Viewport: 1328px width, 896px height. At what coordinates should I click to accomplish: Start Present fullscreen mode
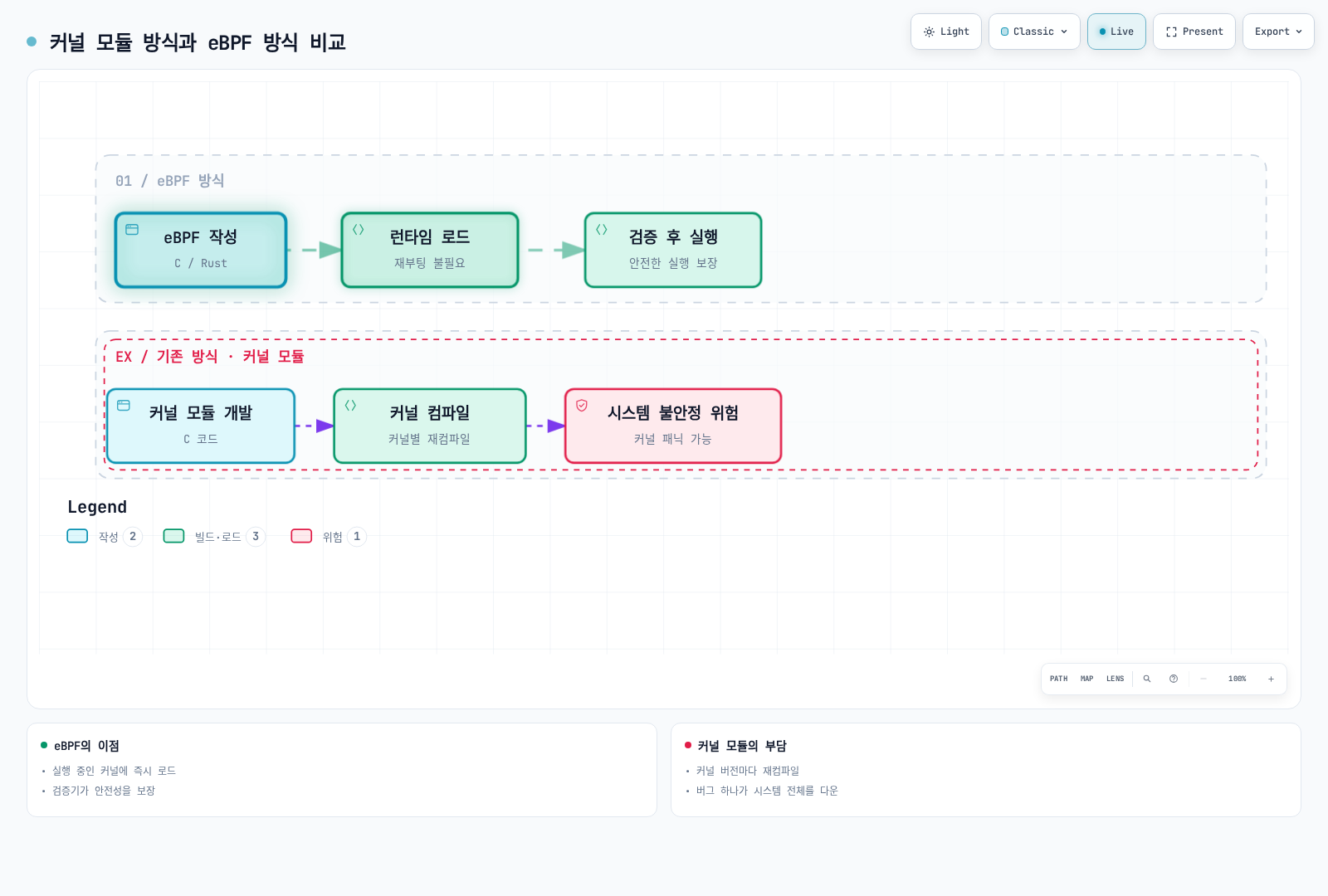click(x=1194, y=32)
